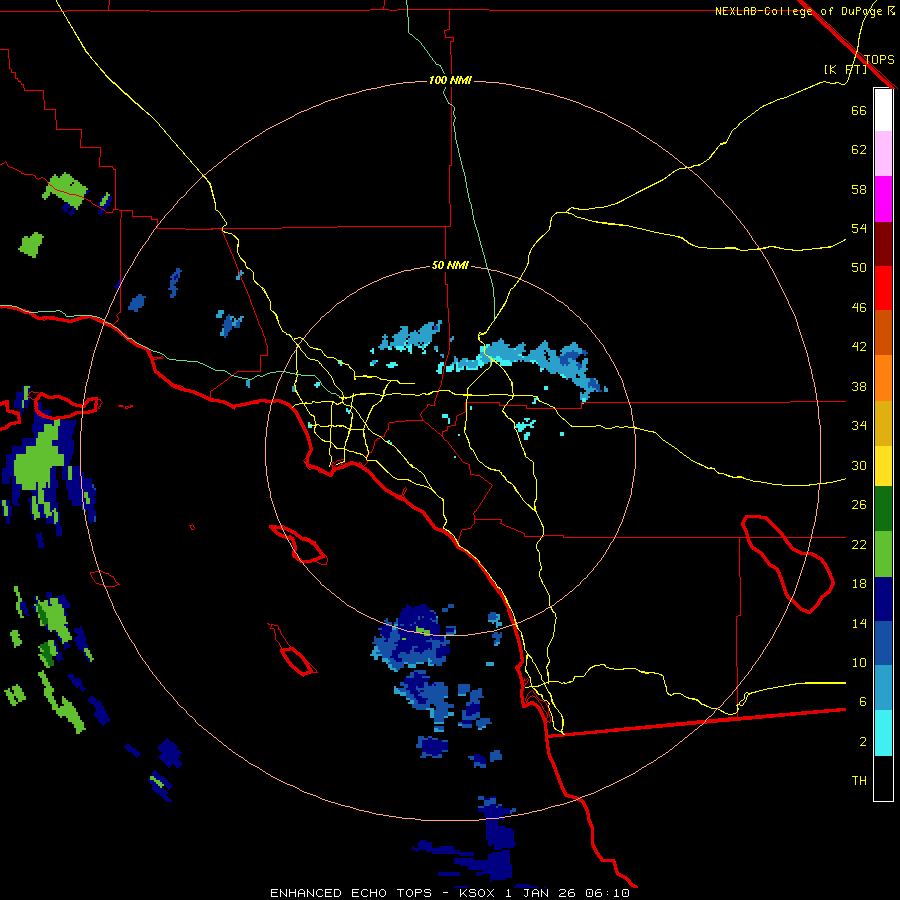The height and width of the screenshot is (900, 900).
Task: Click the black TH legend swatch
Action: coord(883,778)
